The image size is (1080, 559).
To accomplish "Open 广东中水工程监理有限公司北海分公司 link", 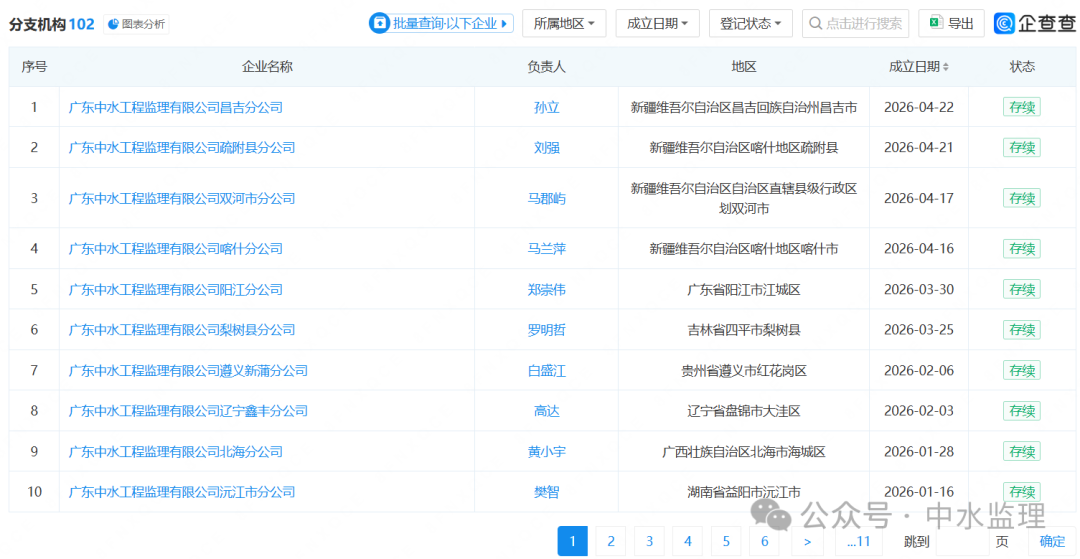I will [x=176, y=452].
